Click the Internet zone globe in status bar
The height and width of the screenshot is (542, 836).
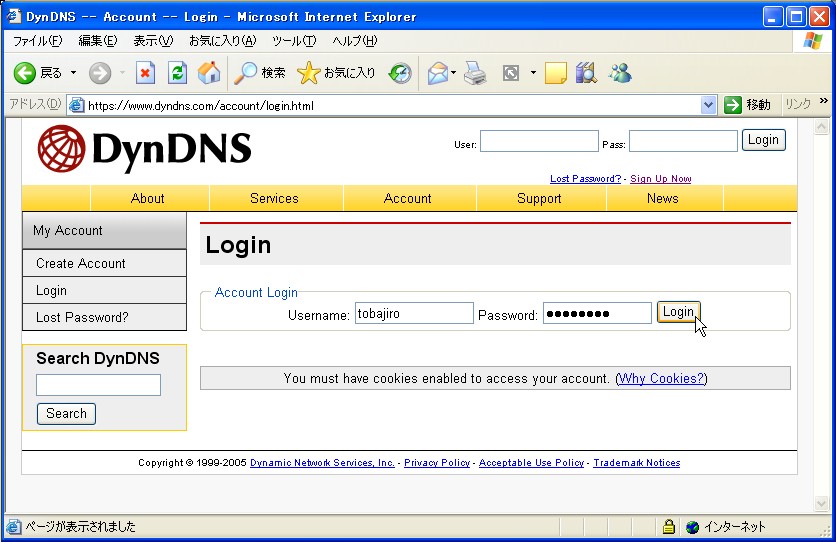click(x=693, y=527)
